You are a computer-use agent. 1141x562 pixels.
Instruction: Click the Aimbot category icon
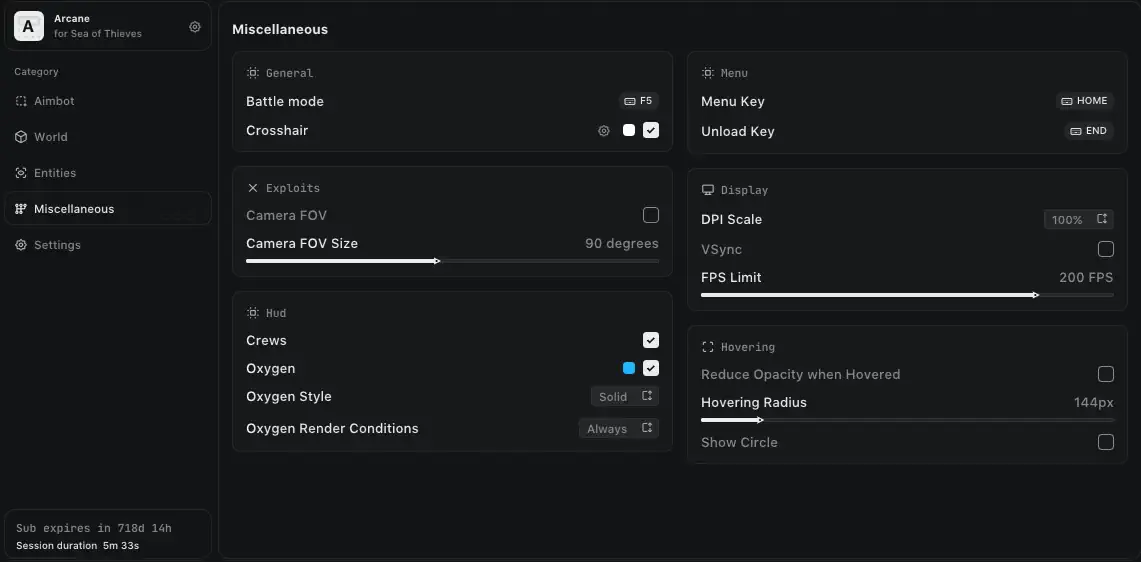[x=21, y=101]
